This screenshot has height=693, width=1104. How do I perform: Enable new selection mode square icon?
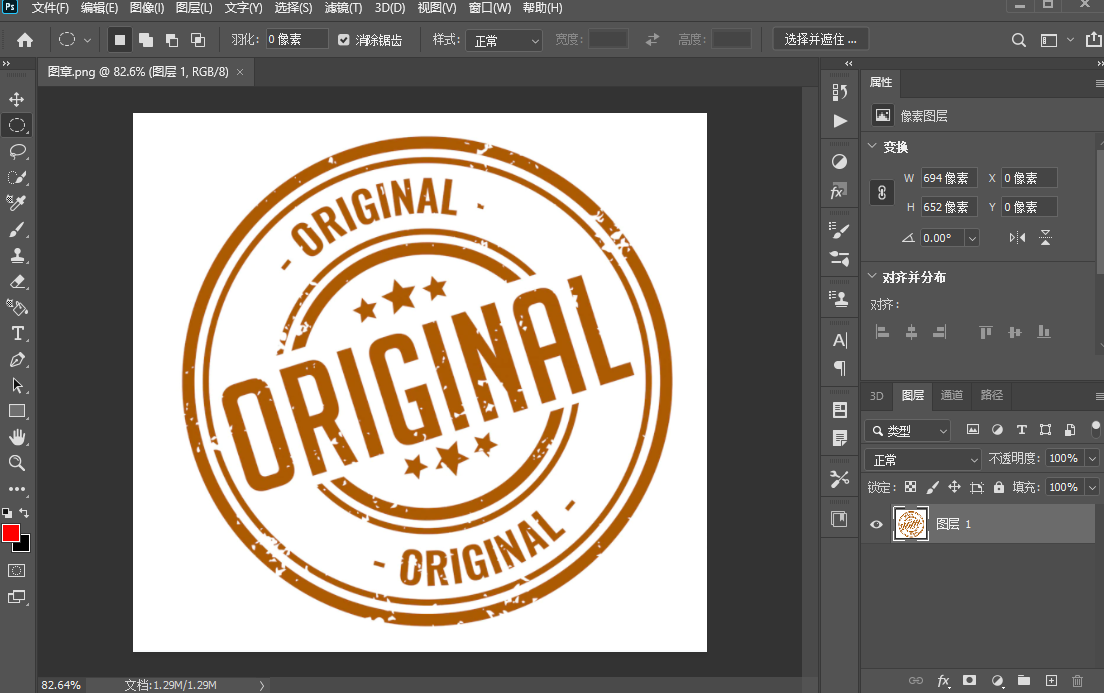(120, 40)
